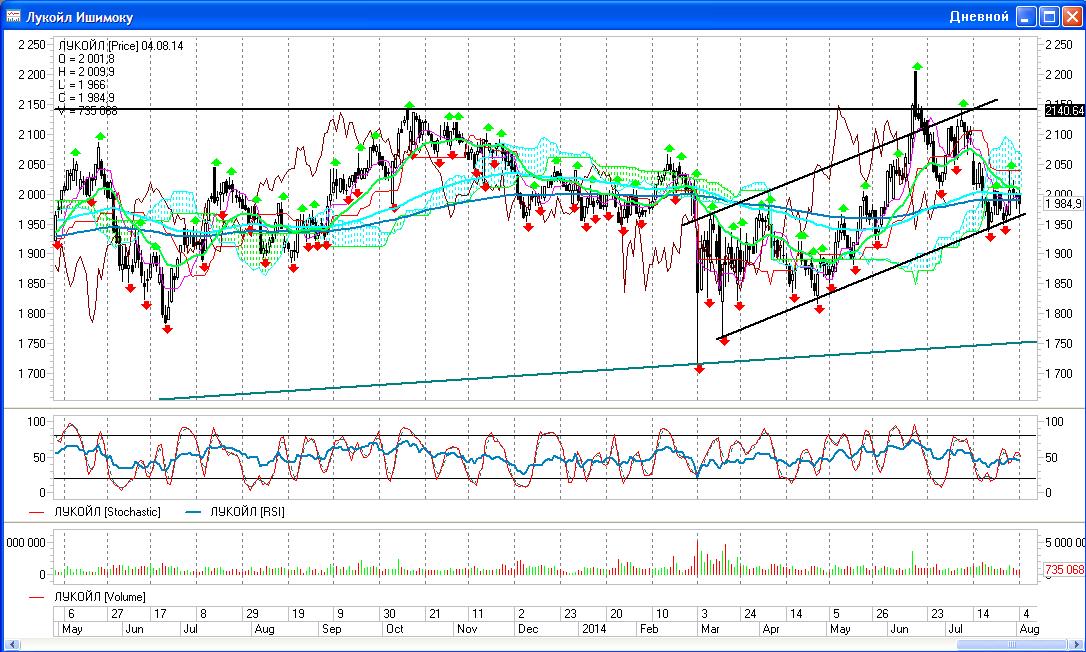Click the 2140.64 resistance level price tag
Viewport: 1086px width, 652px height.
click(1064, 111)
